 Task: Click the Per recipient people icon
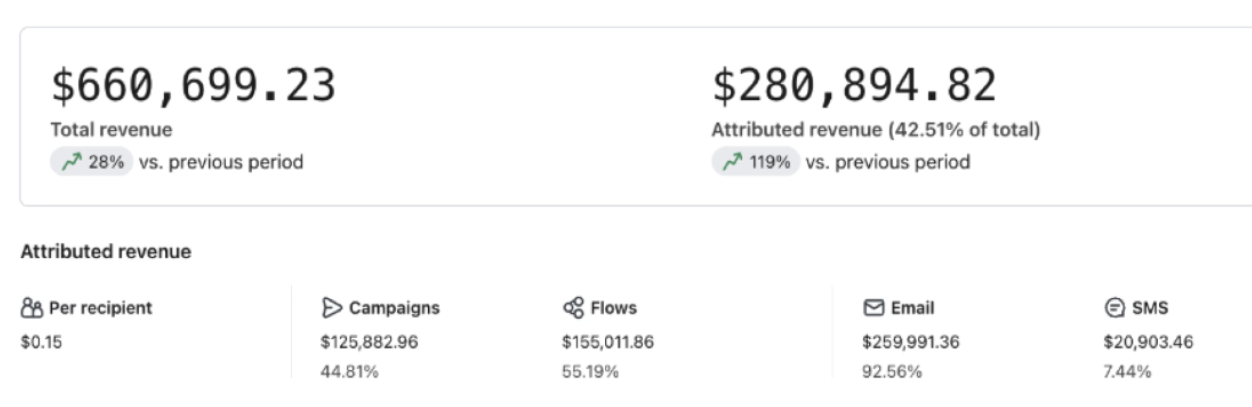click(x=32, y=308)
